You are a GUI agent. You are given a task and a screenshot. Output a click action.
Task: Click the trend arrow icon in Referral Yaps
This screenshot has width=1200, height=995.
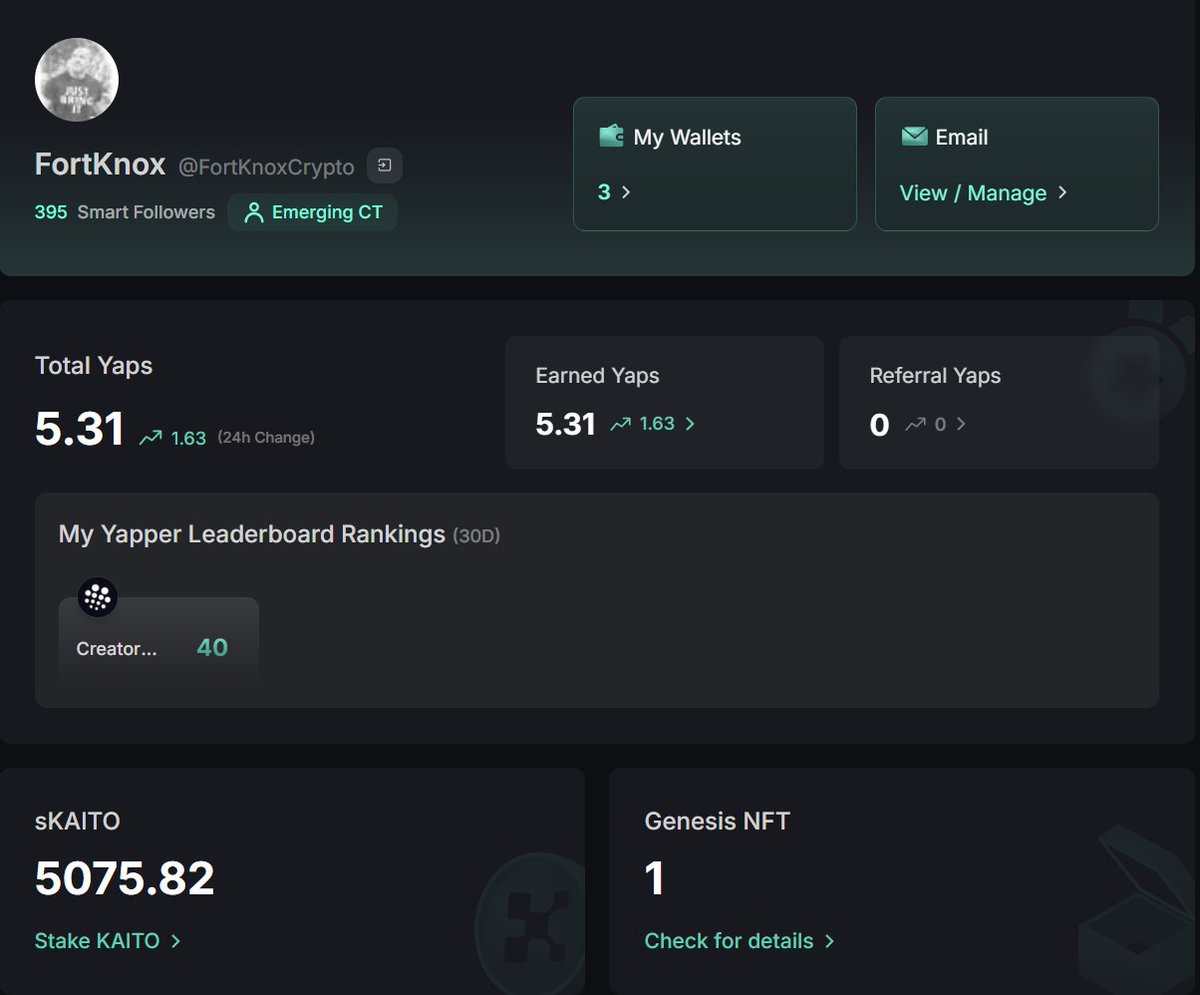point(915,424)
